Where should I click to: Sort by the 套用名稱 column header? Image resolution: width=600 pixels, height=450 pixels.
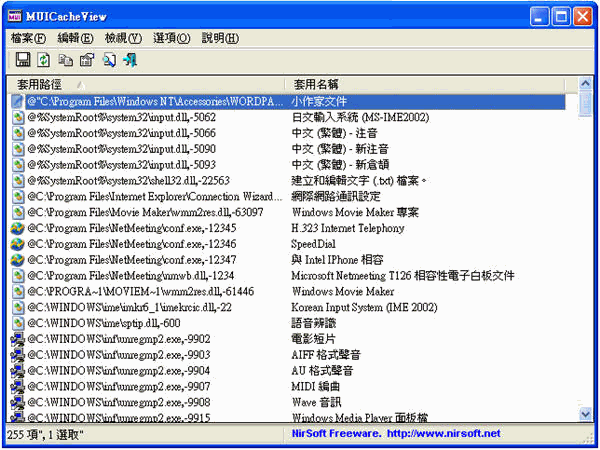420,84
